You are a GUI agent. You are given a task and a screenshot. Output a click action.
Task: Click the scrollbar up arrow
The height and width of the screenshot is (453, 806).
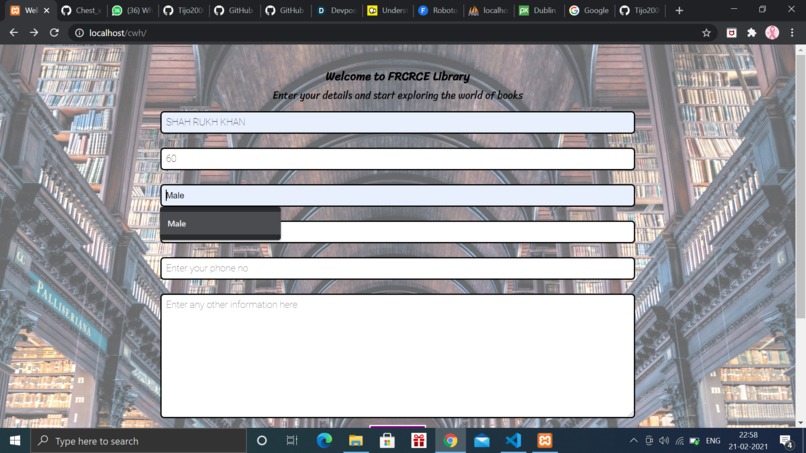tap(800, 50)
